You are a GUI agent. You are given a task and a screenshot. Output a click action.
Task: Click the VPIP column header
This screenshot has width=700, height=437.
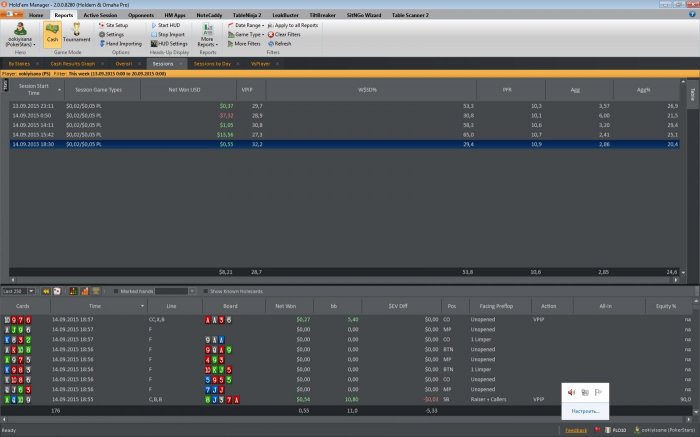[251, 90]
